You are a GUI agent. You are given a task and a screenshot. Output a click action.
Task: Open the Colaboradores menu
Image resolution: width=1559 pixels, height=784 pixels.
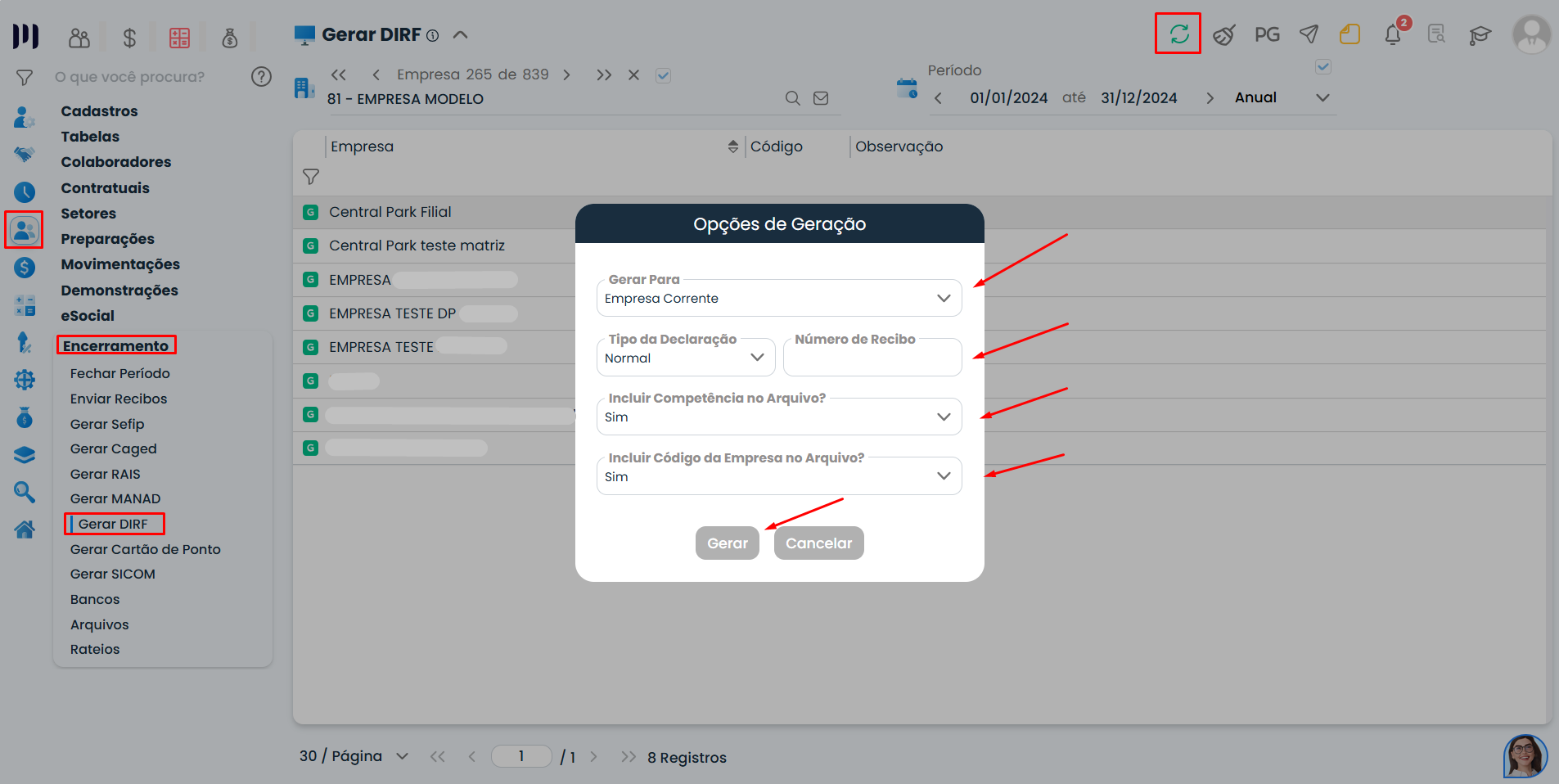pyautogui.click(x=116, y=162)
